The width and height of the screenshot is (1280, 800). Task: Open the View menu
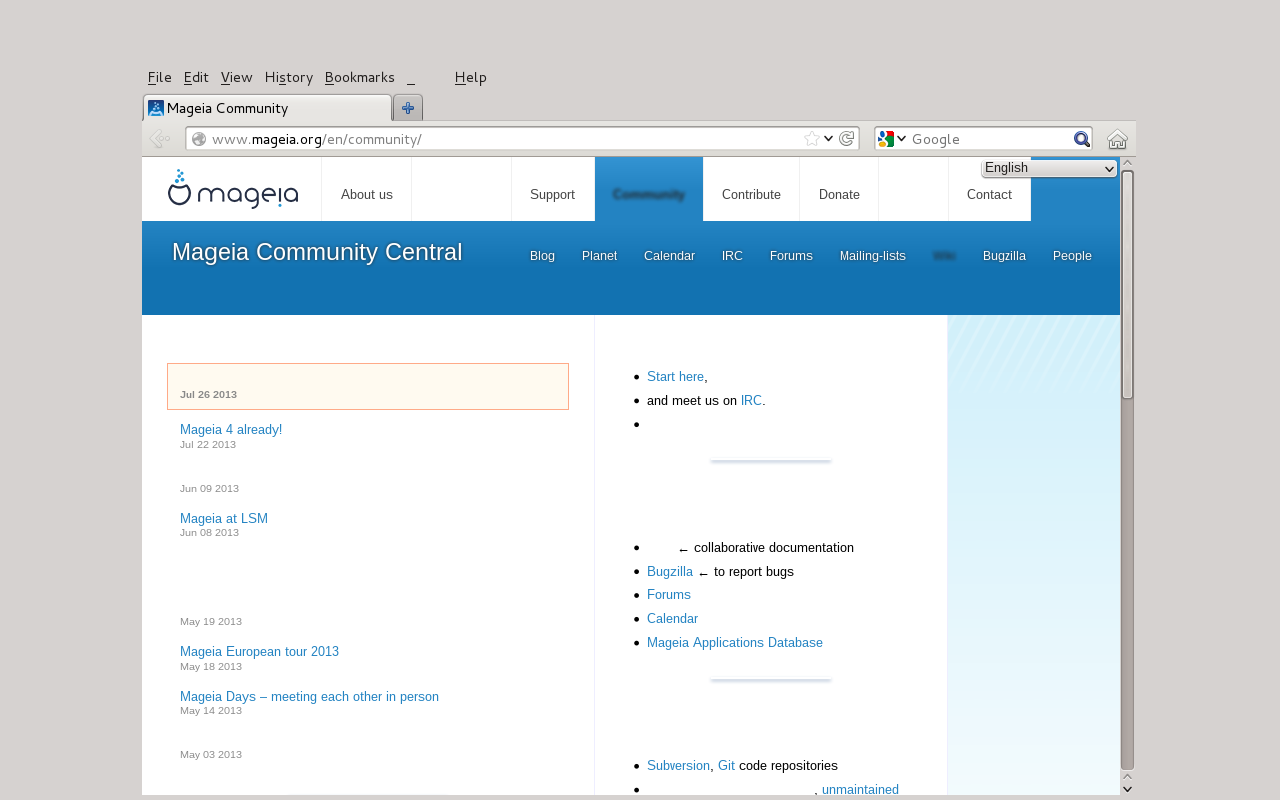(236, 78)
